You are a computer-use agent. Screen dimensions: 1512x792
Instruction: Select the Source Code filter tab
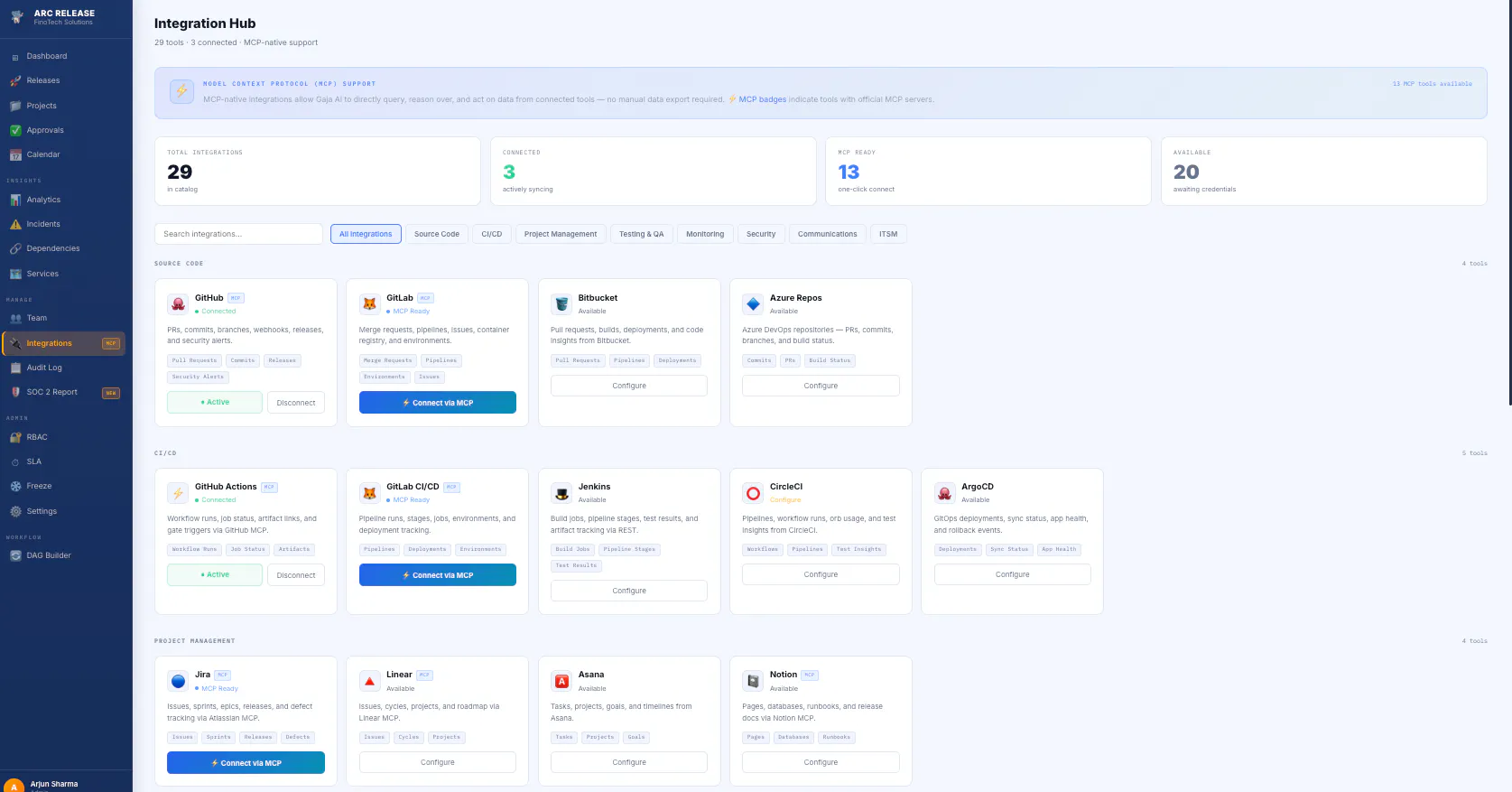click(x=437, y=234)
